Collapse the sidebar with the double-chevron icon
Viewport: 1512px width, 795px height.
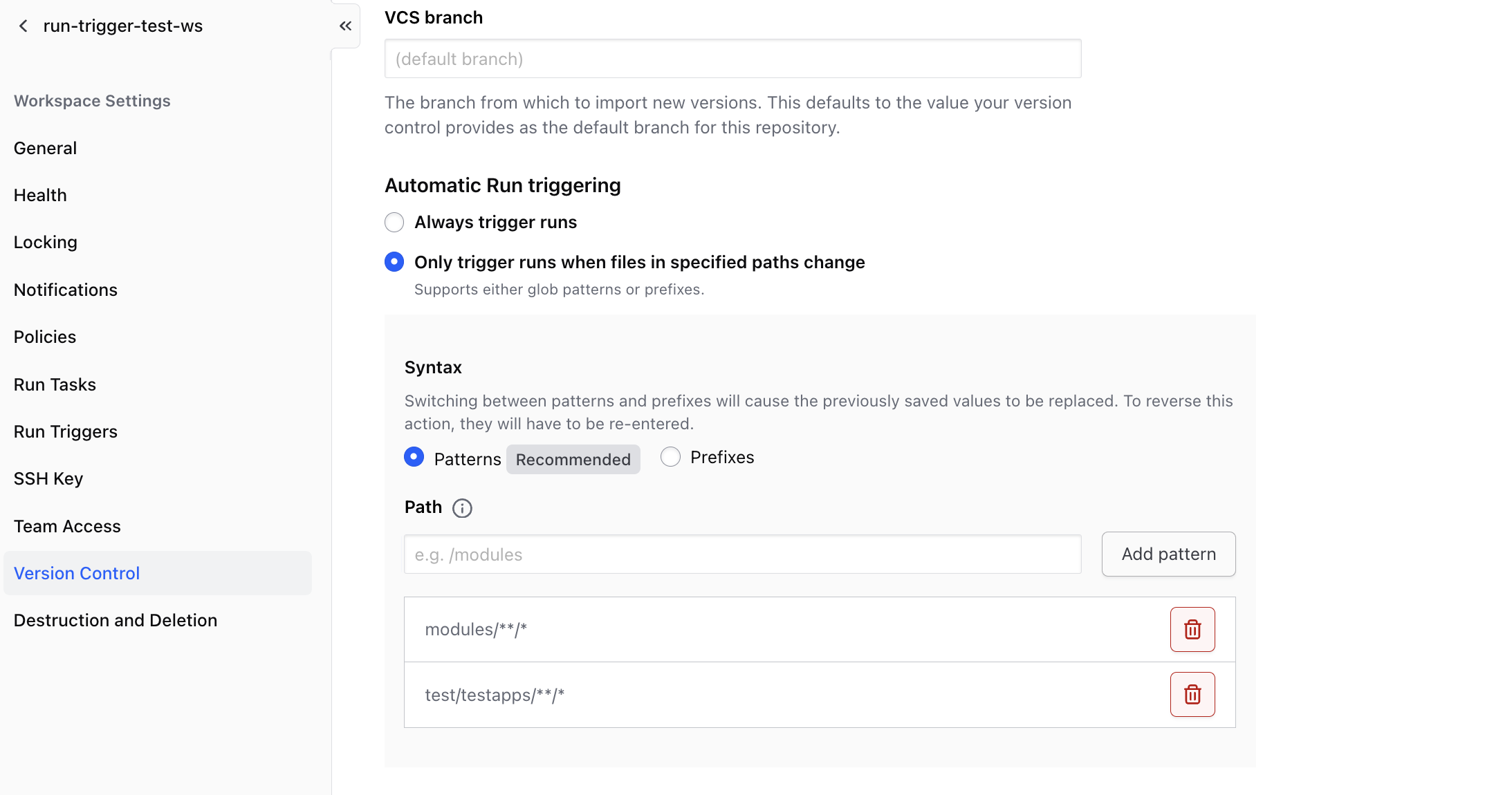pyautogui.click(x=345, y=26)
